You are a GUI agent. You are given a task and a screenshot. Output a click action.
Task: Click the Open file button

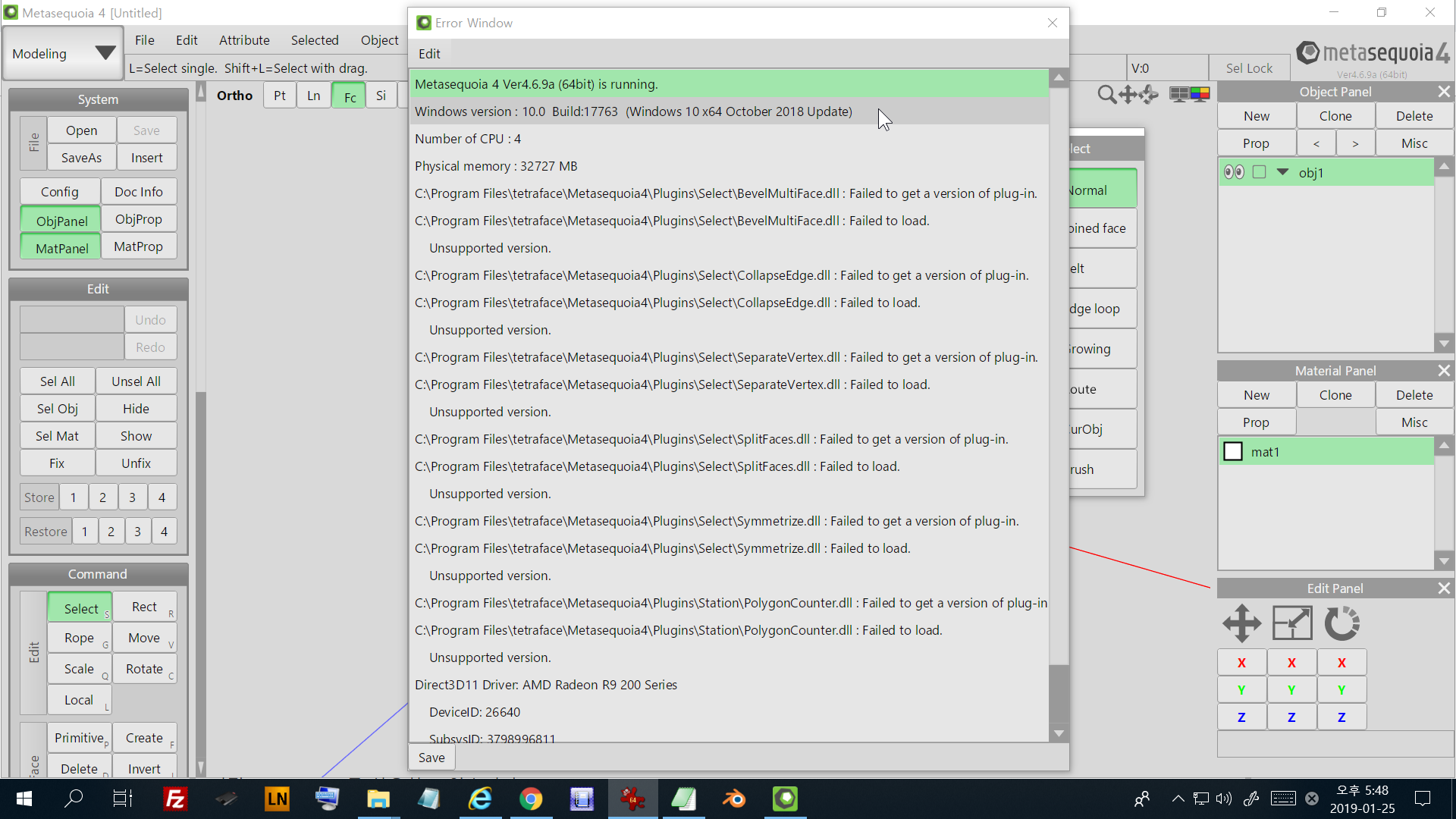[x=81, y=130]
